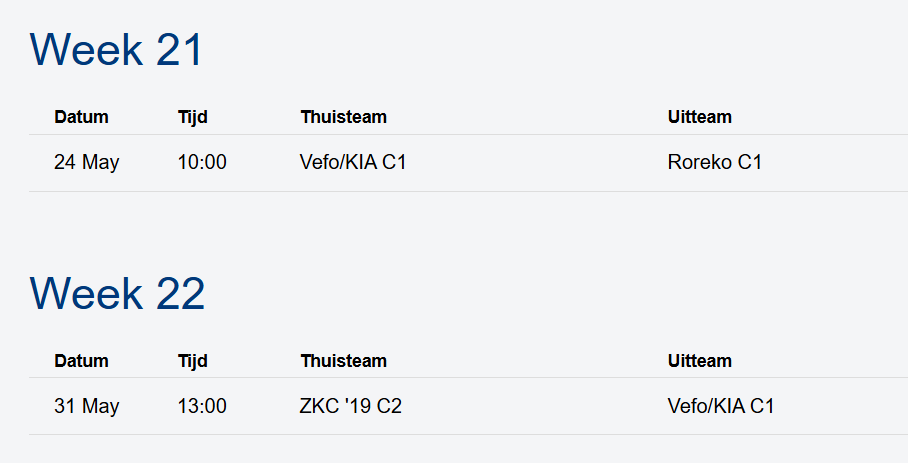Click the 13:00 time cell
Viewport: 908px width, 463px height.
point(202,406)
